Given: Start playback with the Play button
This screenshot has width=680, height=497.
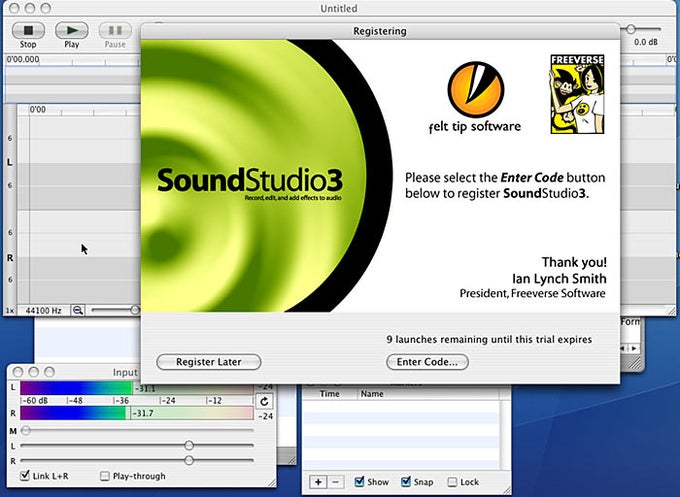Looking at the screenshot, I should click(x=72, y=30).
